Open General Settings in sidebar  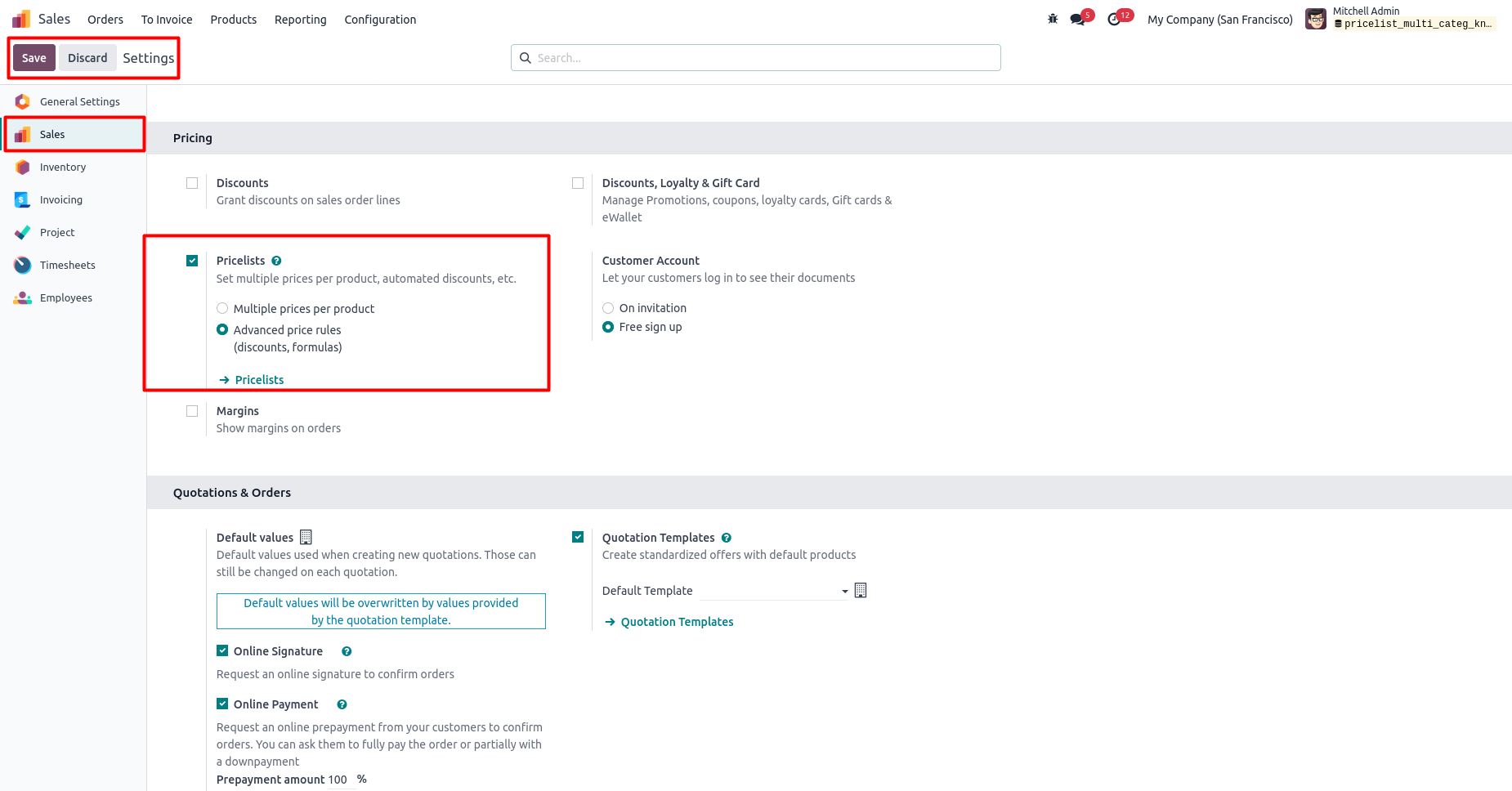click(x=74, y=101)
